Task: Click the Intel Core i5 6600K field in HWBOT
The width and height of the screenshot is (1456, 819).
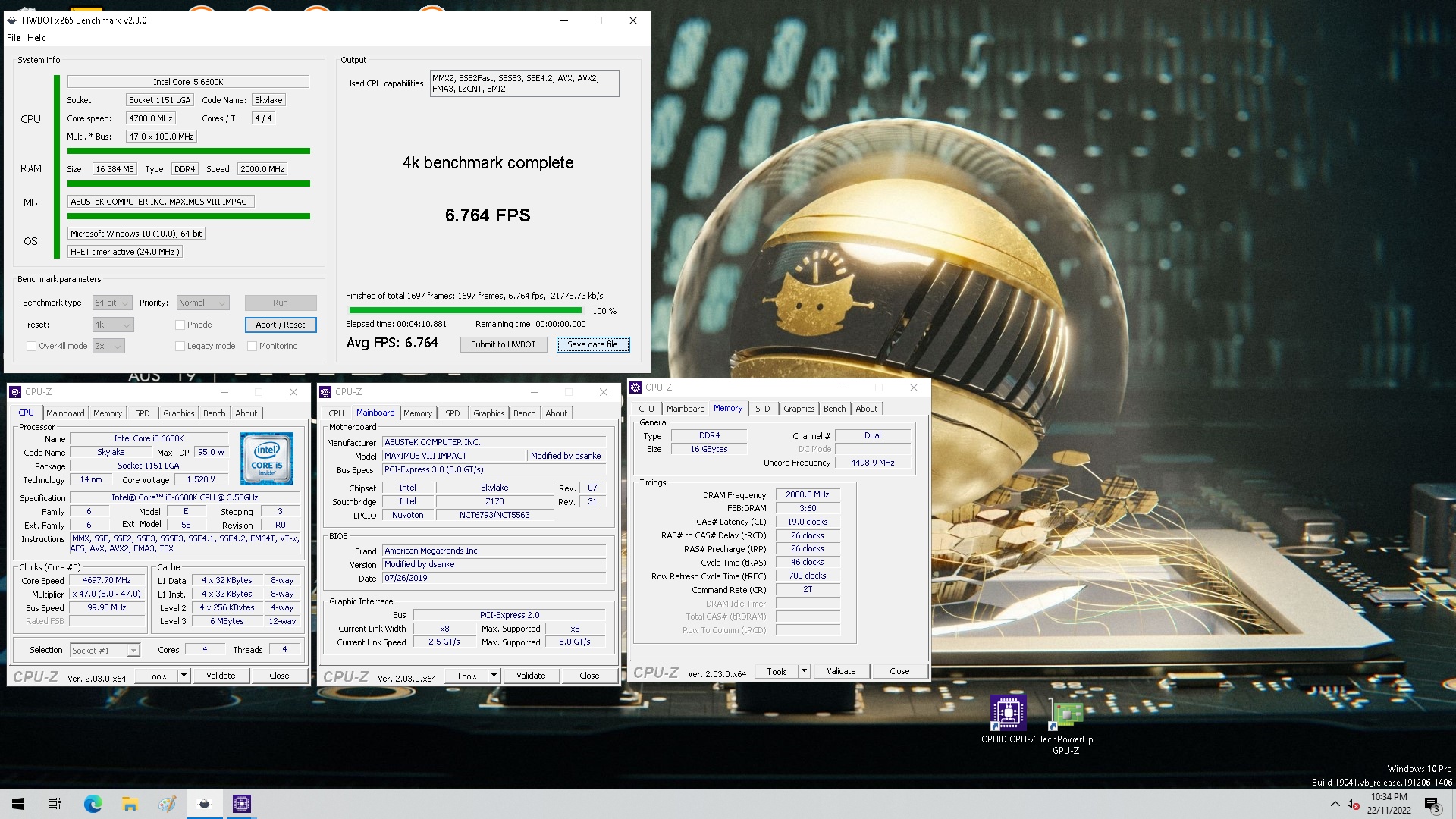Action: [188, 82]
